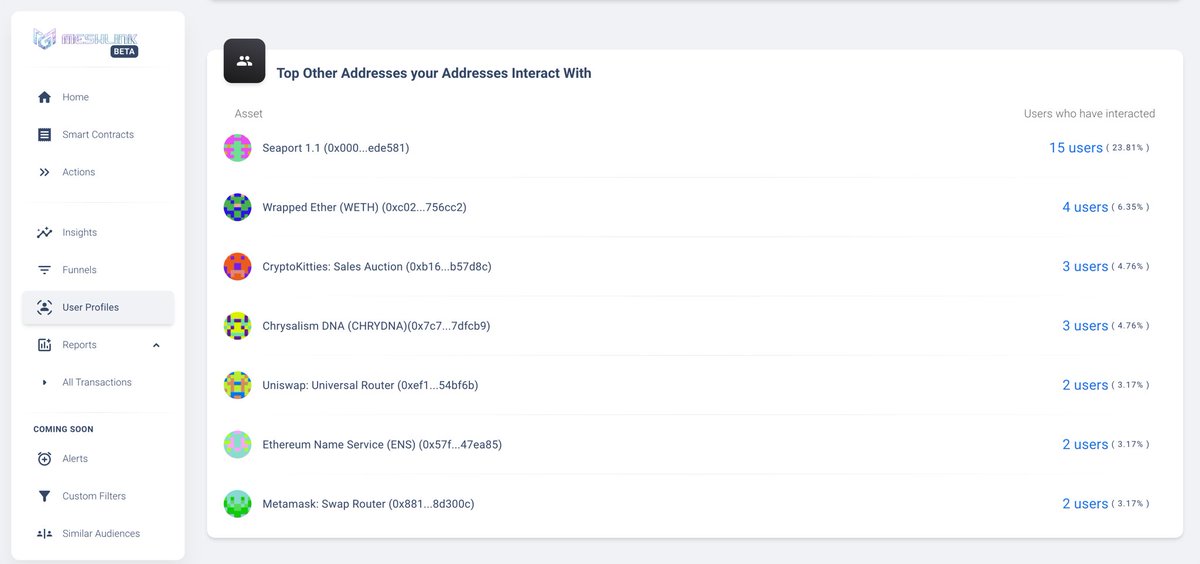Click the Home house icon

coord(44,97)
